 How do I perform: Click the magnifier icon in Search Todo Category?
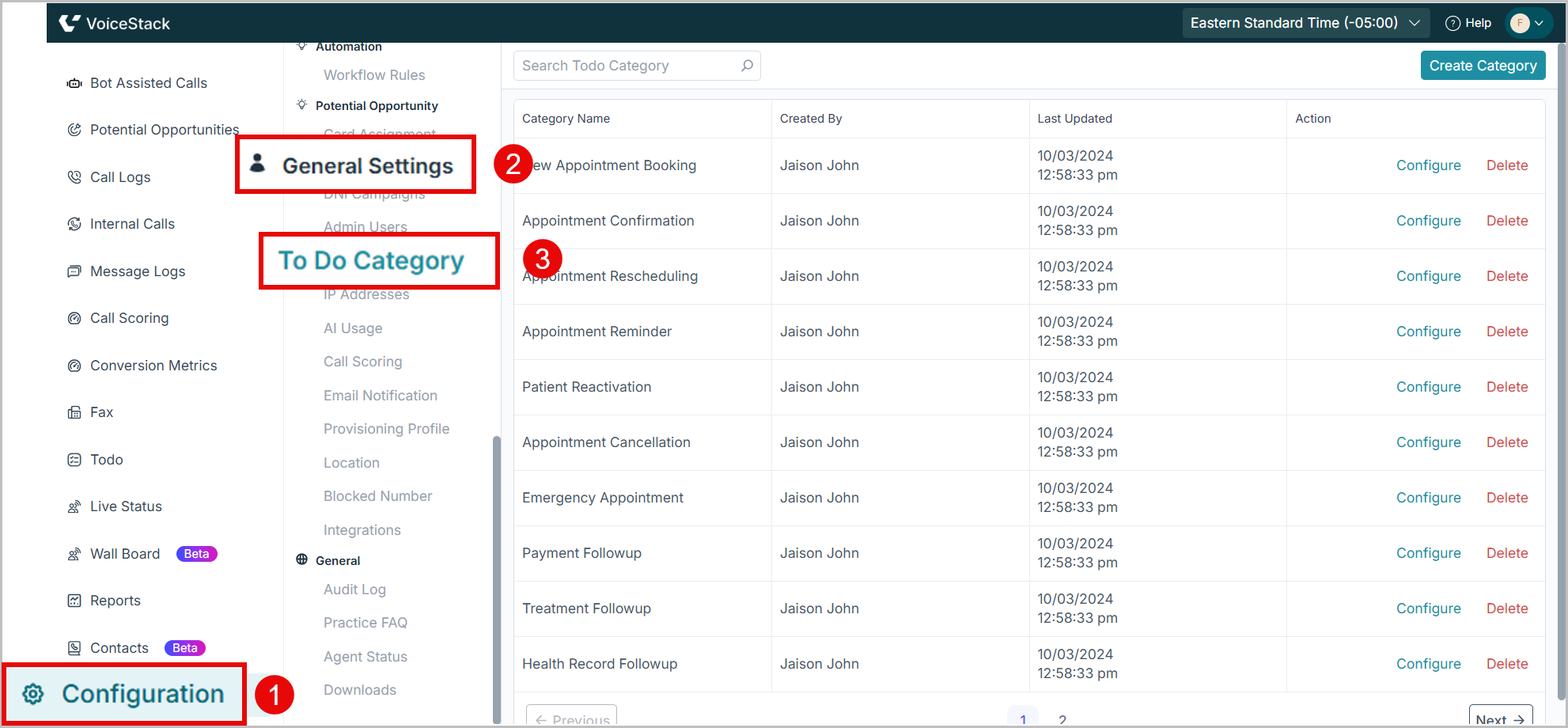[747, 66]
